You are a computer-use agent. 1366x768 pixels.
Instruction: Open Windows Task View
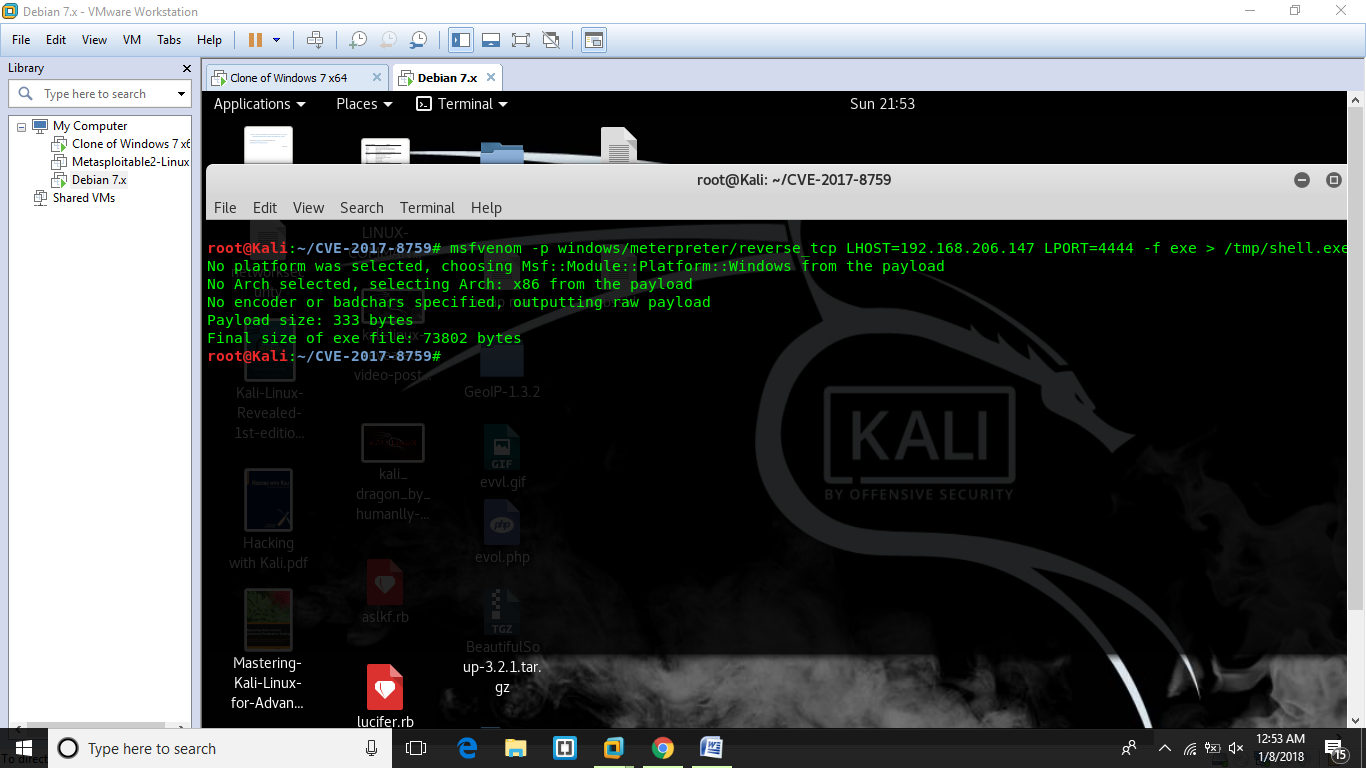point(416,748)
